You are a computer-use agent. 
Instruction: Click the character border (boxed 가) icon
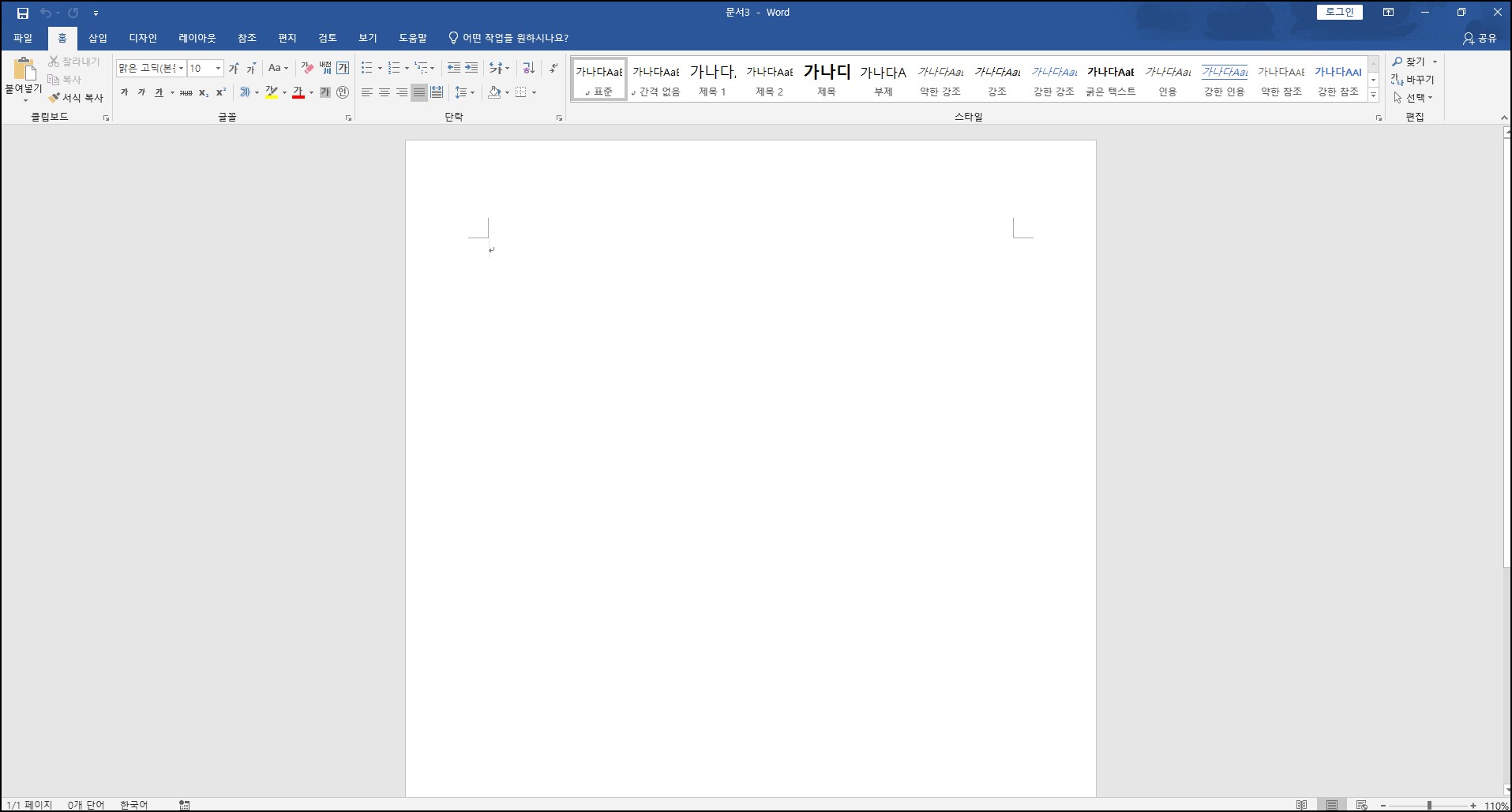click(x=343, y=69)
